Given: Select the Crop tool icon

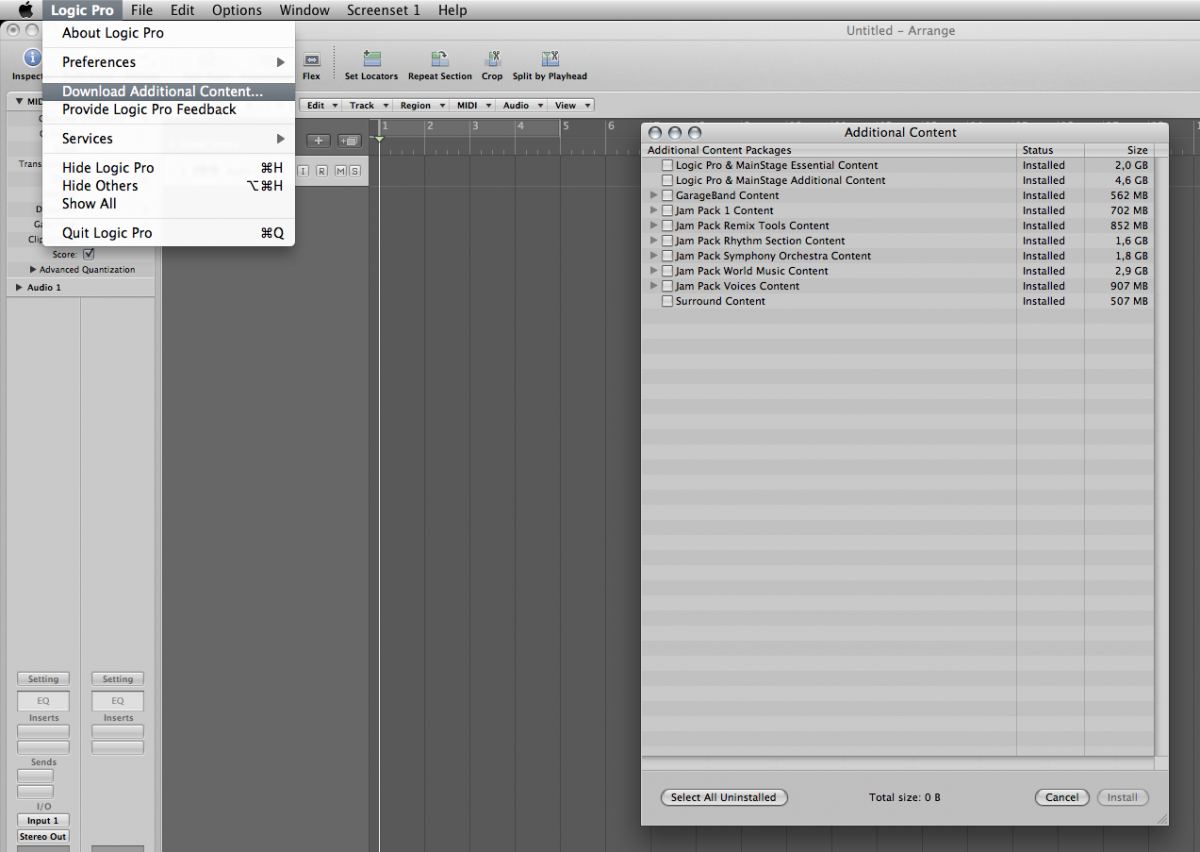Looking at the screenshot, I should click(x=492, y=60).
